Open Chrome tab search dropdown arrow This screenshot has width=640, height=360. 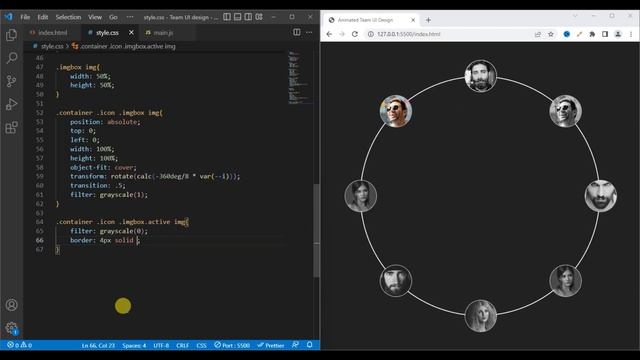point(575,16)
